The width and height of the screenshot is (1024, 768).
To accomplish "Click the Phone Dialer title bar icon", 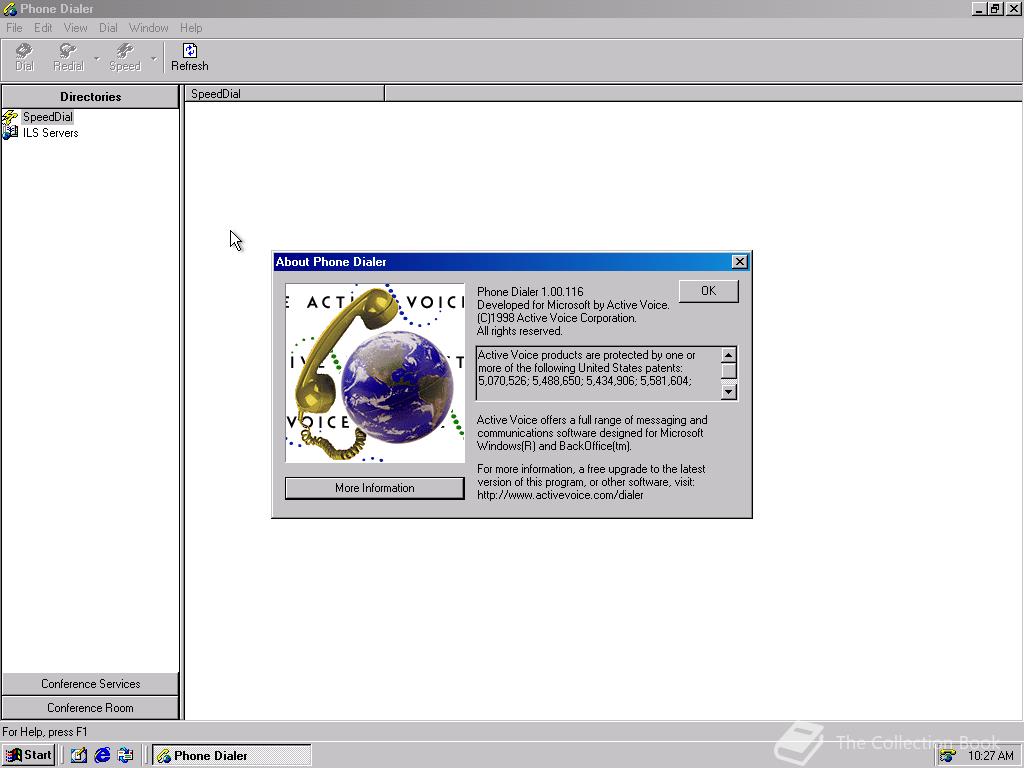I will tap(10, 8).
